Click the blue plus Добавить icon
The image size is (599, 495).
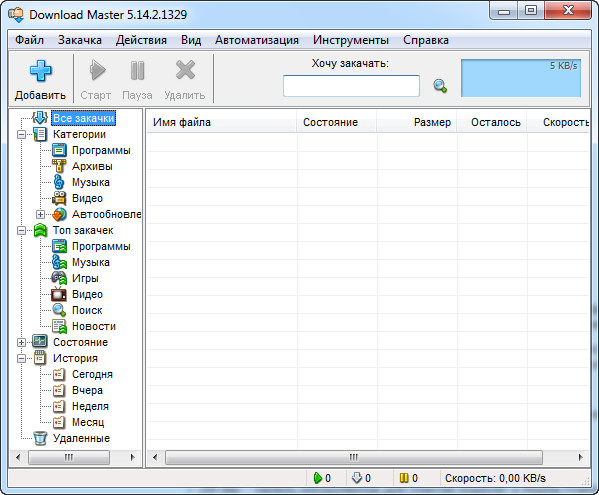40,71
